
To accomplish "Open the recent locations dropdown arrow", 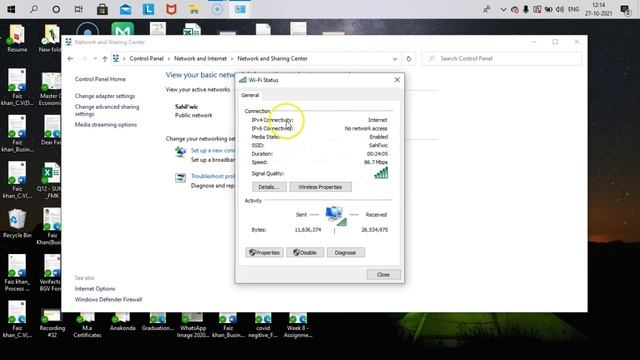I will (x=95, y=59).
